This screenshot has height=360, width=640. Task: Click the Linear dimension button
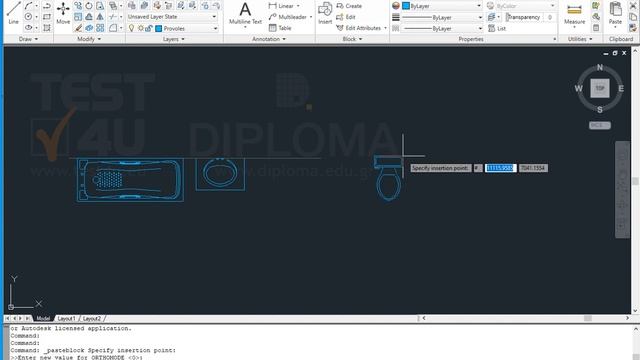coord(281,6)
